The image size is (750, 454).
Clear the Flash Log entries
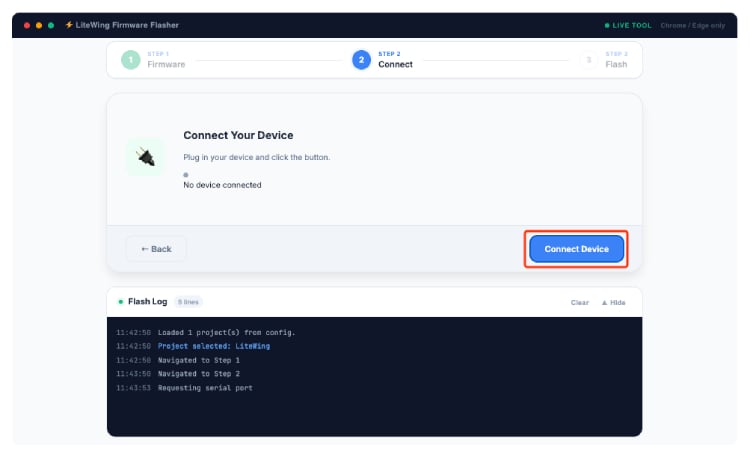click(x=579, y=302)
